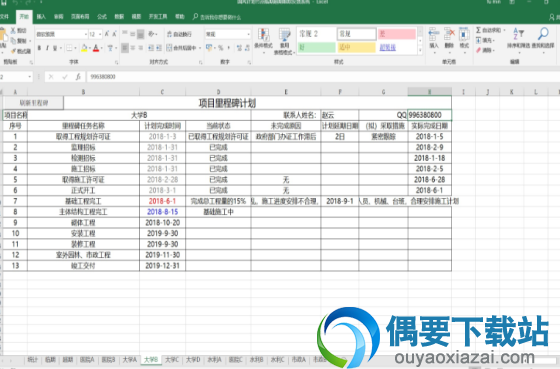The image size is (560, 369).
Task: Toggle italic text formatting
Action: 47,48
